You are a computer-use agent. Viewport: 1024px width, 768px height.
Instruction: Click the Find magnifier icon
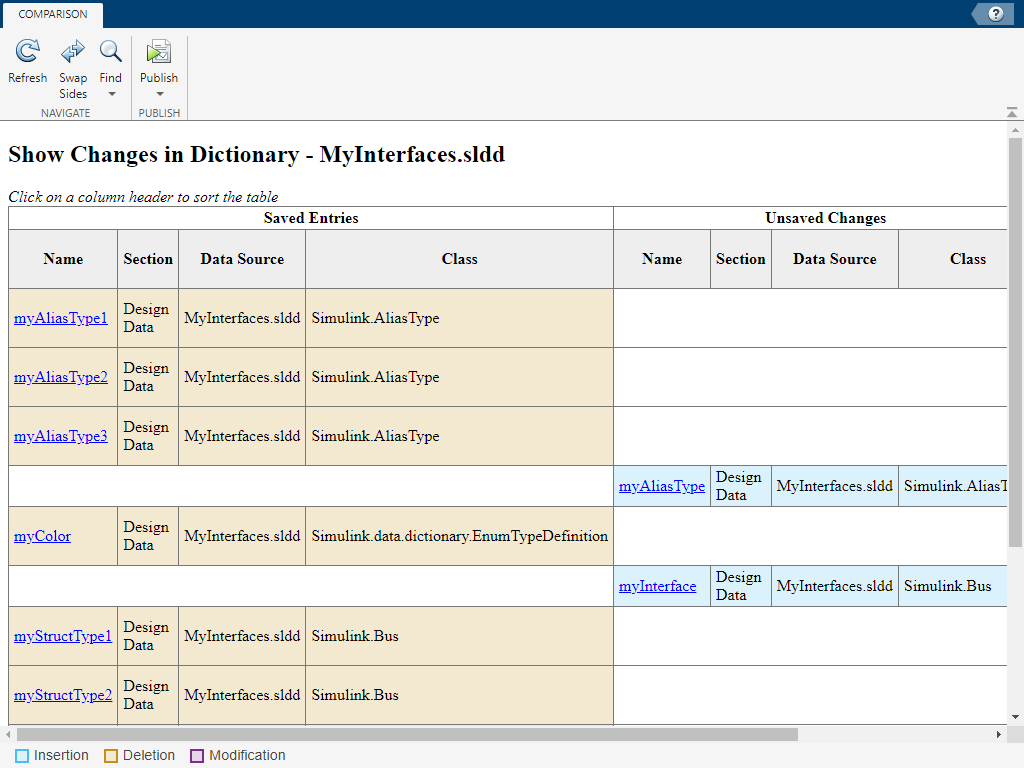point(111,52)
